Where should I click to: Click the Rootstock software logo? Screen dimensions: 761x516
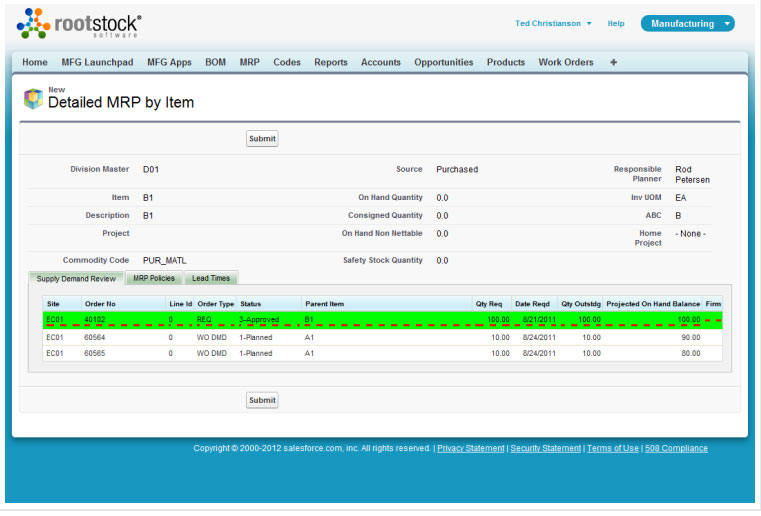click(x=79, y=23)
